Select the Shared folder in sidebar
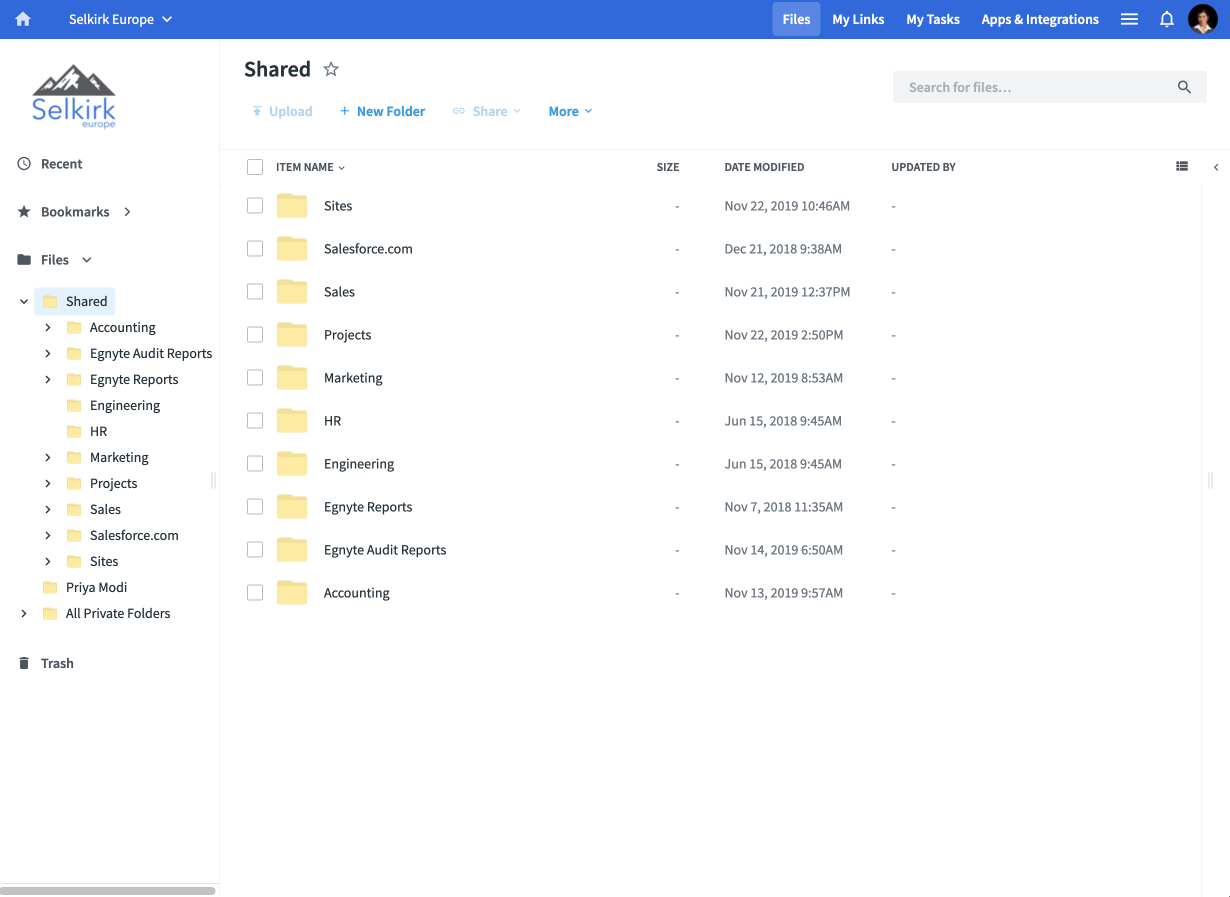 pyautogui.click(x=75, y=301)
